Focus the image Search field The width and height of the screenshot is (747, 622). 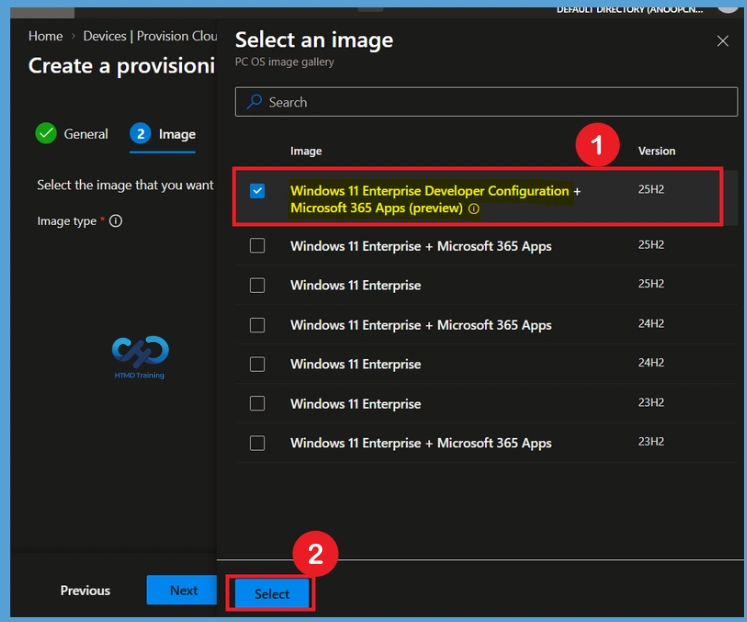(486, 102)
